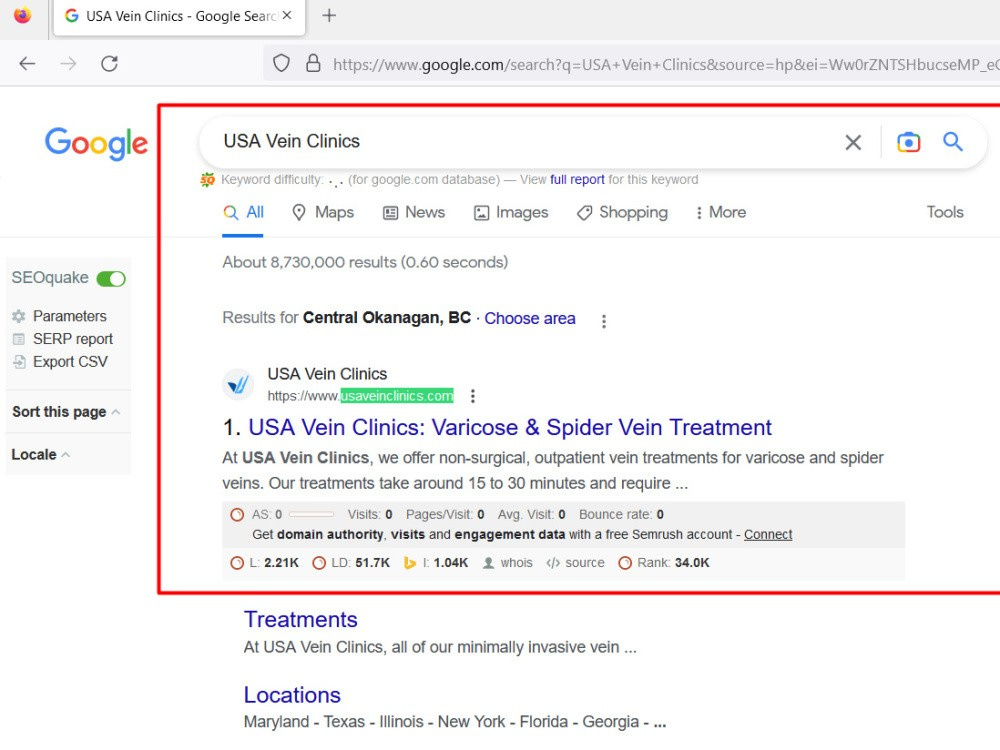The image size is (1000, 750).
Task: Open the Locations sitelink
Action: click(x=292, y=695)
